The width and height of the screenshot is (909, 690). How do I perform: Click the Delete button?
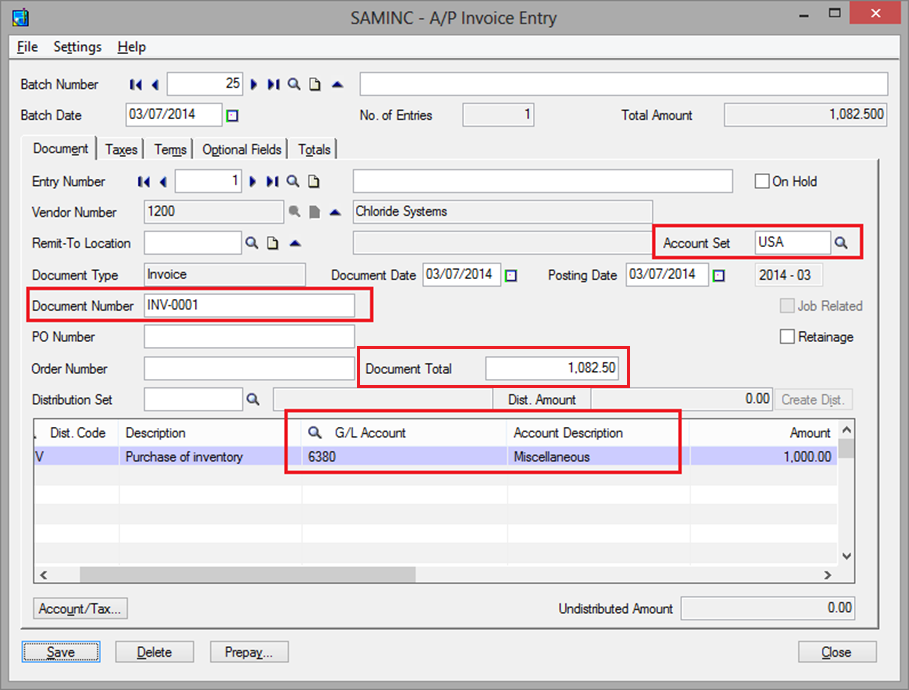[154, 652]
